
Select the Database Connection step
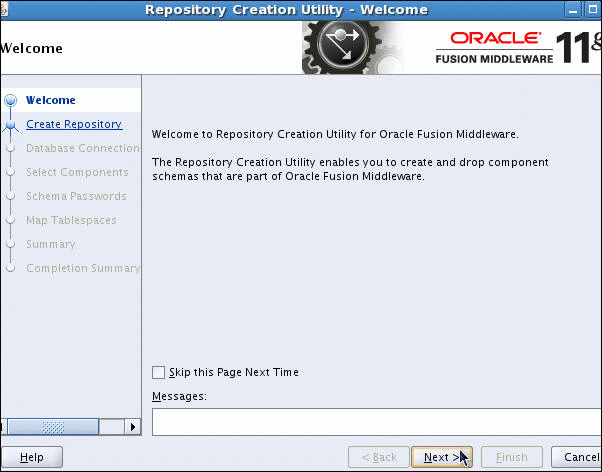(x=83, y=148)
